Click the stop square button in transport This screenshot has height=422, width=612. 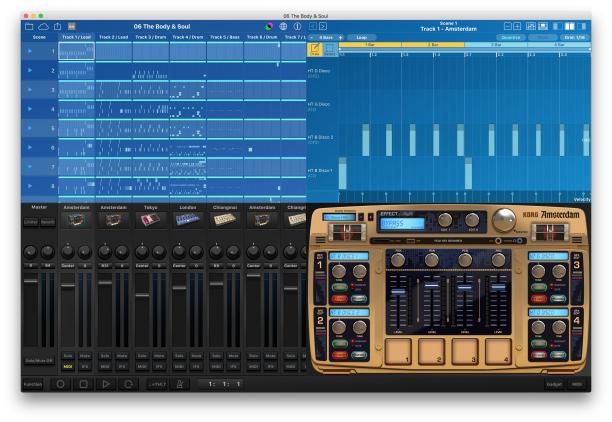coord(83,384)
